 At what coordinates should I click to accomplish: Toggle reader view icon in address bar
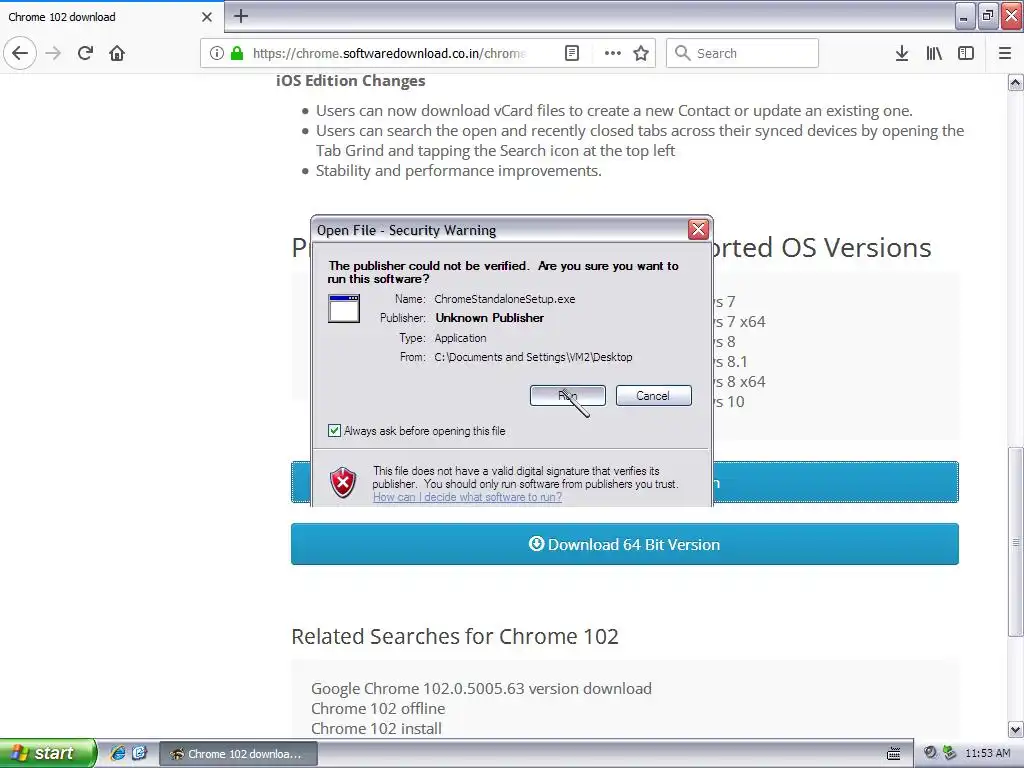571,53
